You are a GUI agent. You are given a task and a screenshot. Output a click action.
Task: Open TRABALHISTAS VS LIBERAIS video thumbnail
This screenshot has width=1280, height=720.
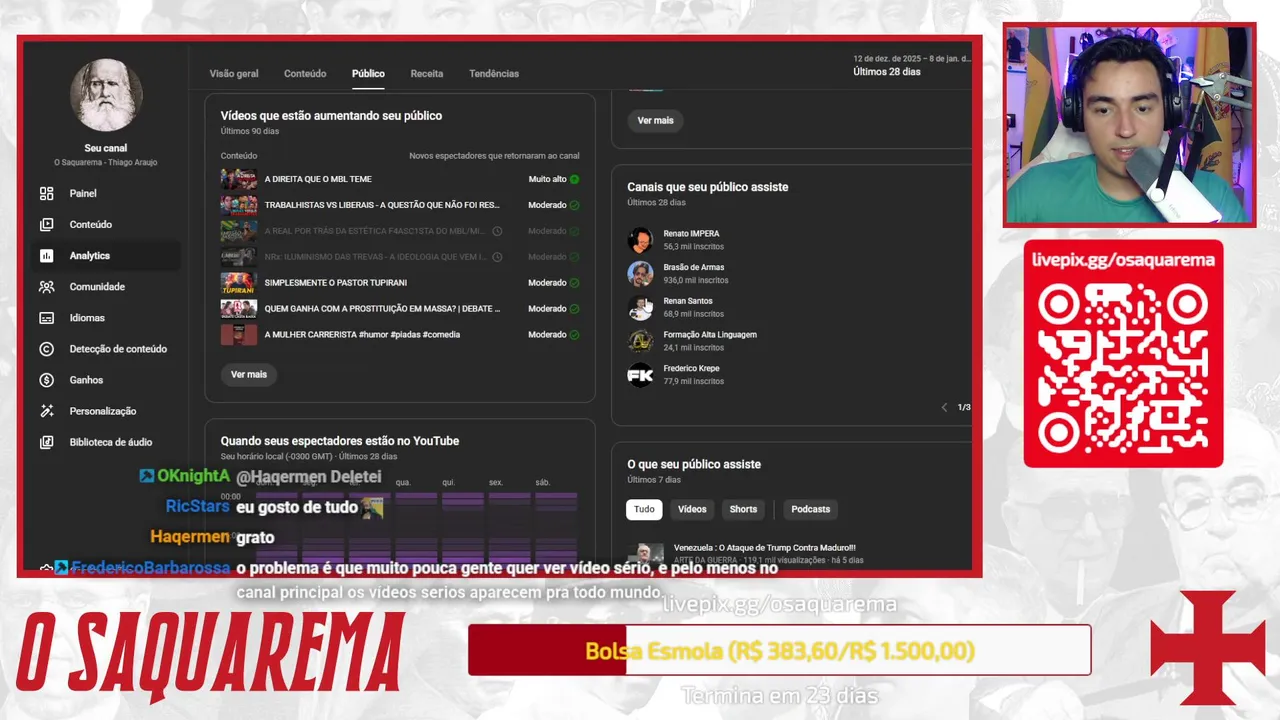click(239, 205)
